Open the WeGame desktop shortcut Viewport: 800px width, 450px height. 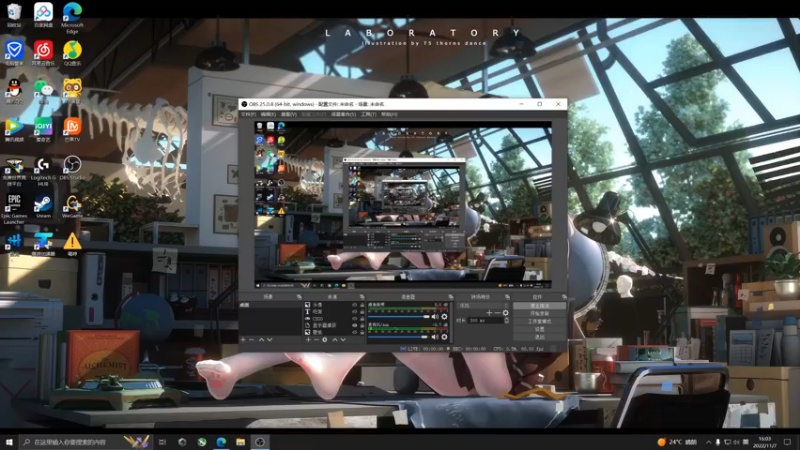tap(72, 206)
